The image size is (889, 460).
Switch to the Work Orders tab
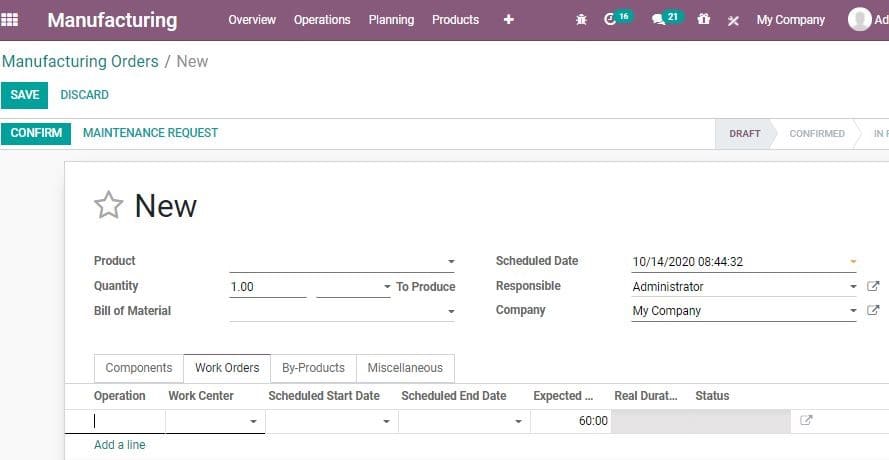[x=227, y=368]
